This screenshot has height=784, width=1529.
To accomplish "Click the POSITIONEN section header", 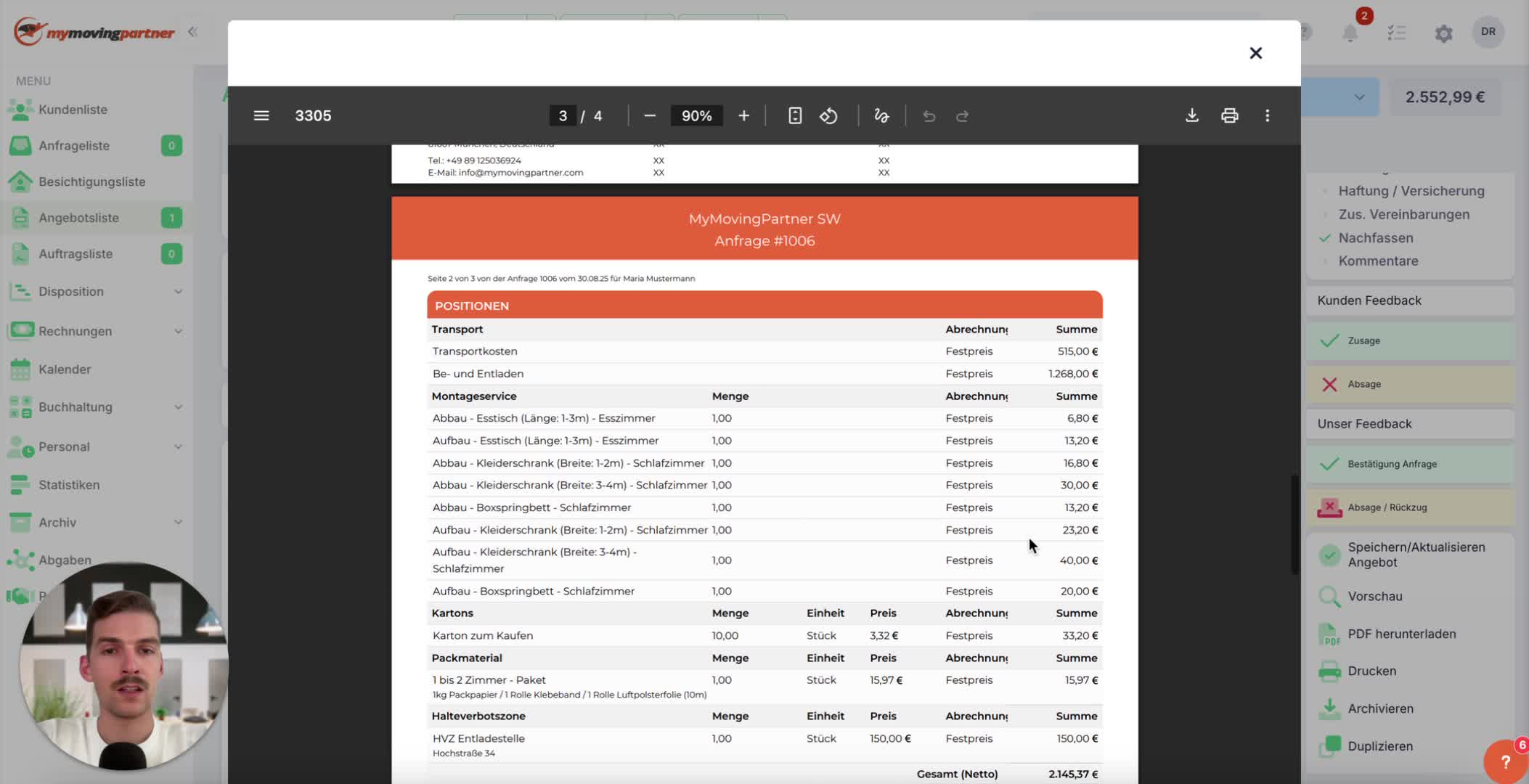I will 764,306.
